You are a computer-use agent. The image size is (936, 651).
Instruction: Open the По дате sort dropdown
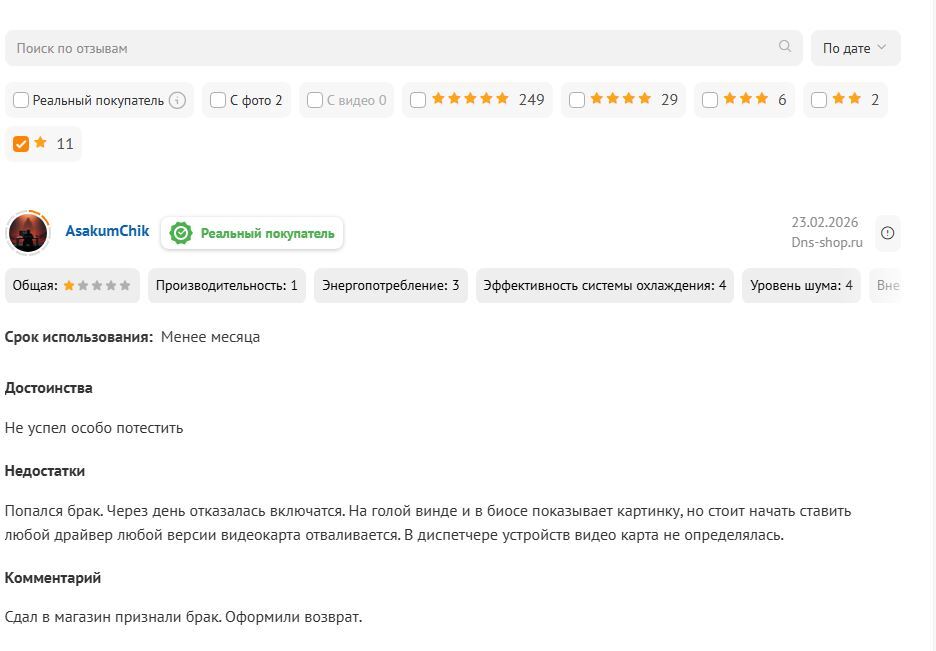tap(855, 48)
